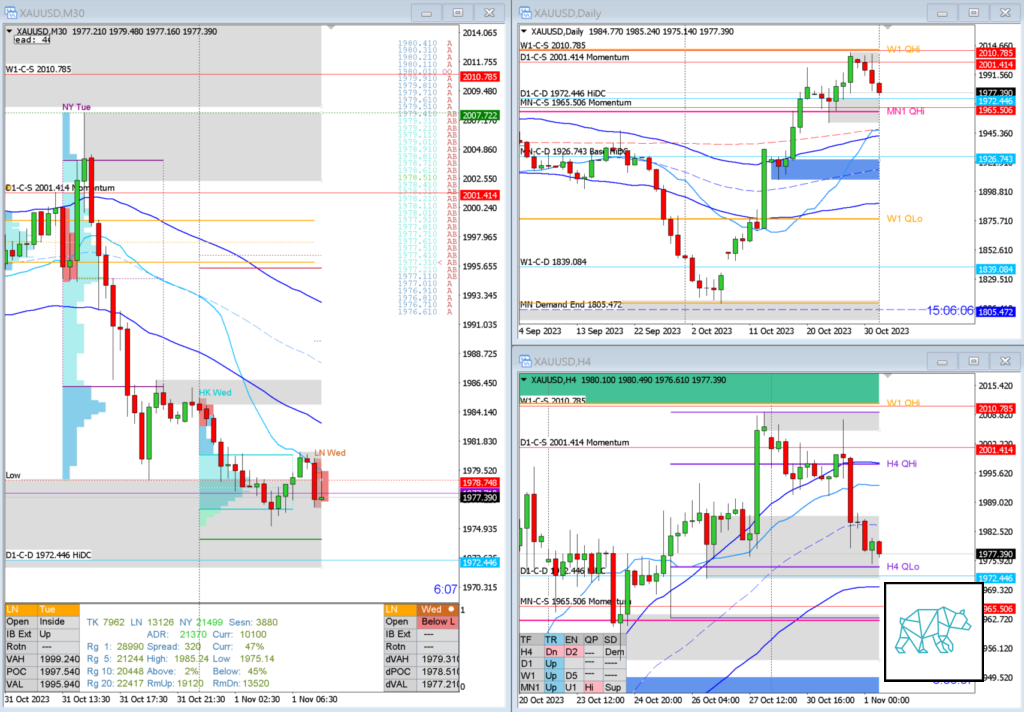Expand the triangle beside XAUUSD,H4 chart header
1024x712 pixels.
pyautogui.click(x=524, y=380)
